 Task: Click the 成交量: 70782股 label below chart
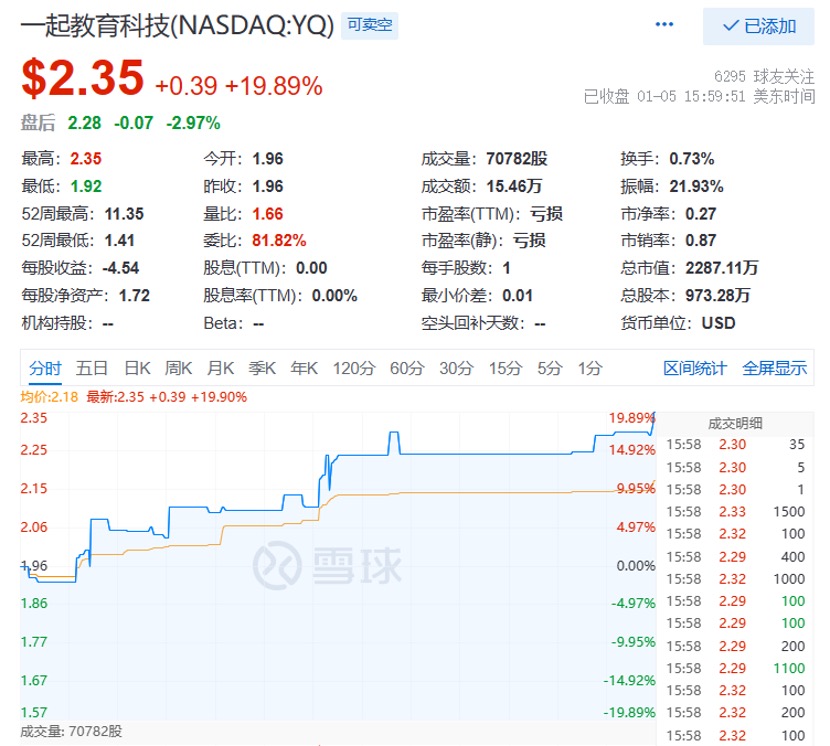click(x=71, y=732)
